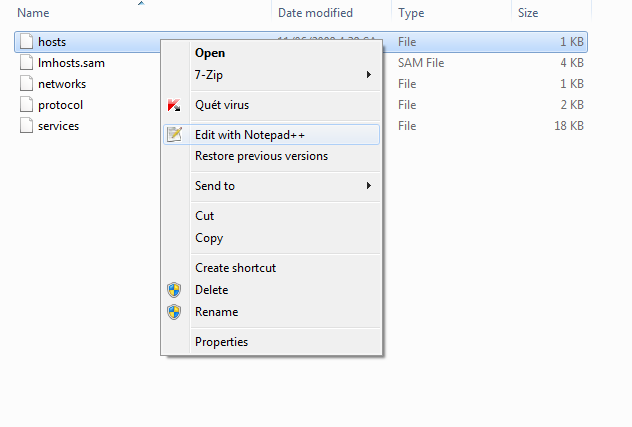Click the shield icon next to Delete
632x427 pixels.
175,290
